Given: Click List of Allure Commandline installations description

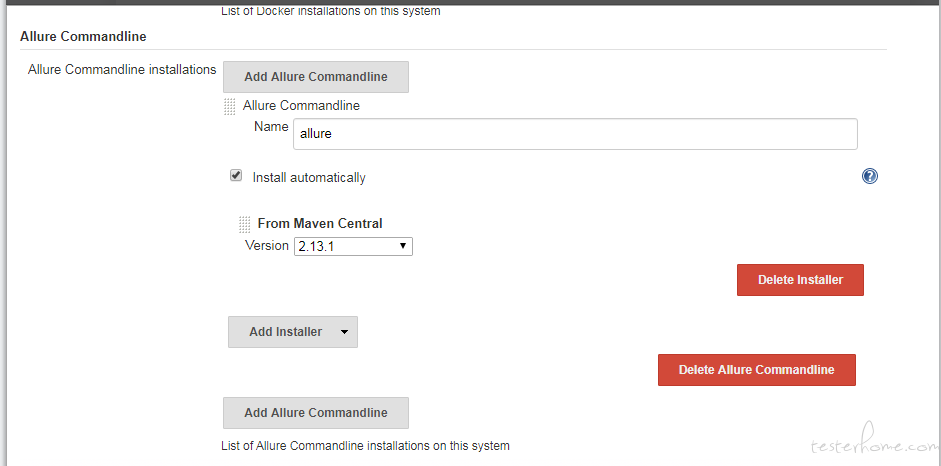Looking at the screenshot, I should click(x=365, y=446).
